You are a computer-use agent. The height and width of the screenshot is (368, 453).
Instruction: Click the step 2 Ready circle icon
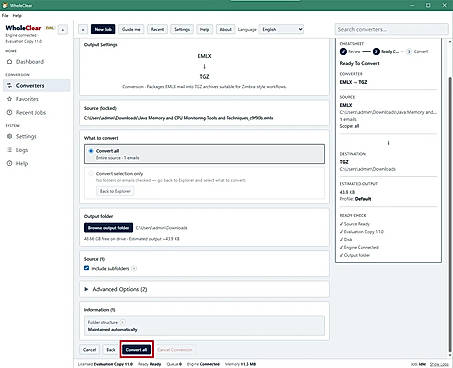tap(376, 52)
